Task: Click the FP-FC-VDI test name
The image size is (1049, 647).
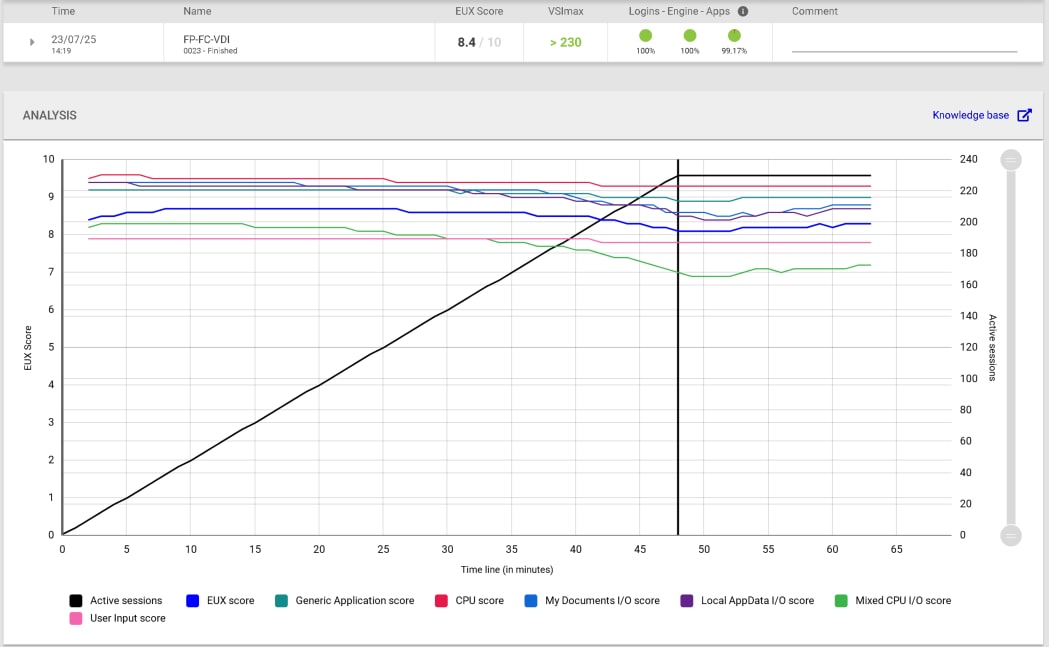Action: point(206,39)
